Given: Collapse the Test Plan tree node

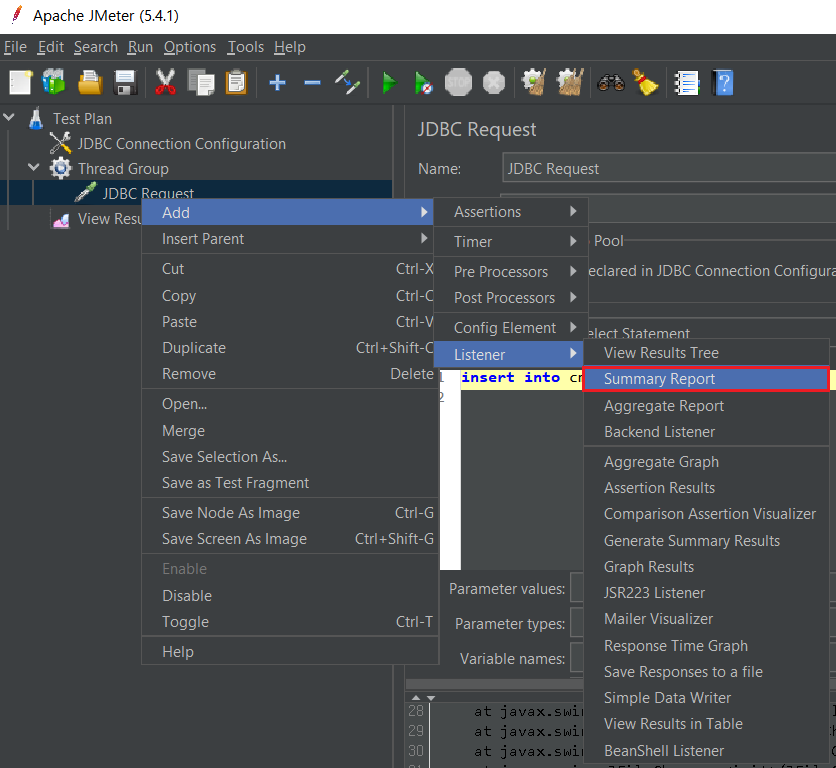Looking at the screenshot, I should [9, 117].
